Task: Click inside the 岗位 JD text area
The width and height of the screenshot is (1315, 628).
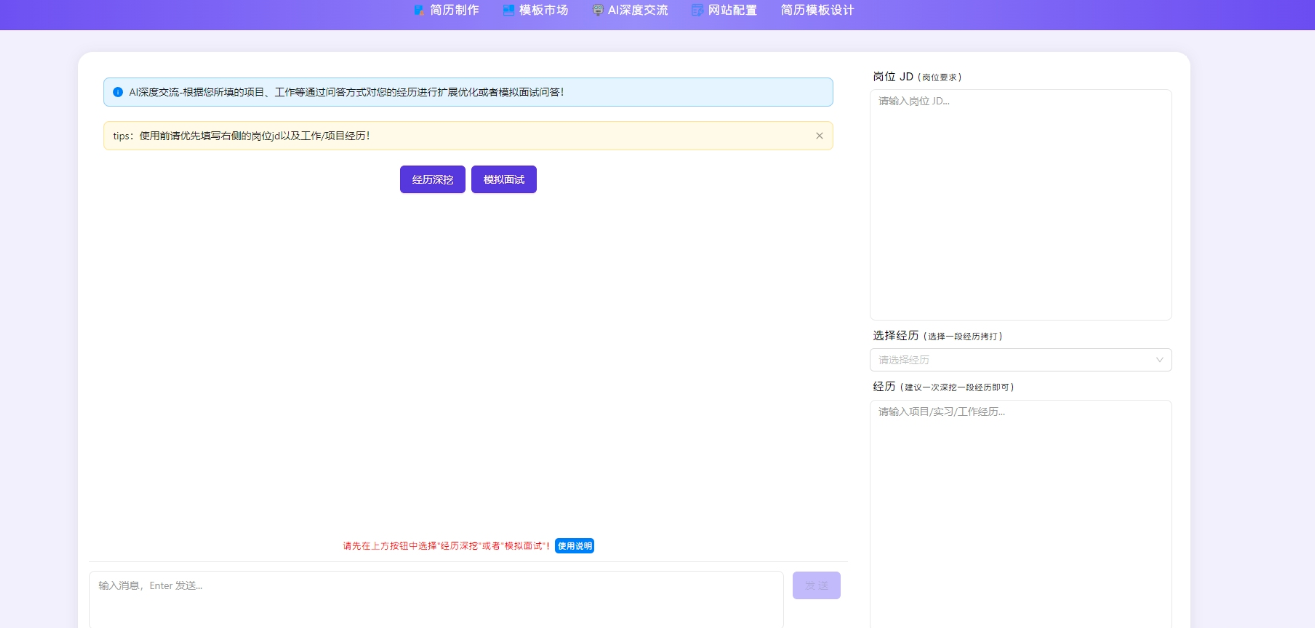Action: [x=1020, y=200]
